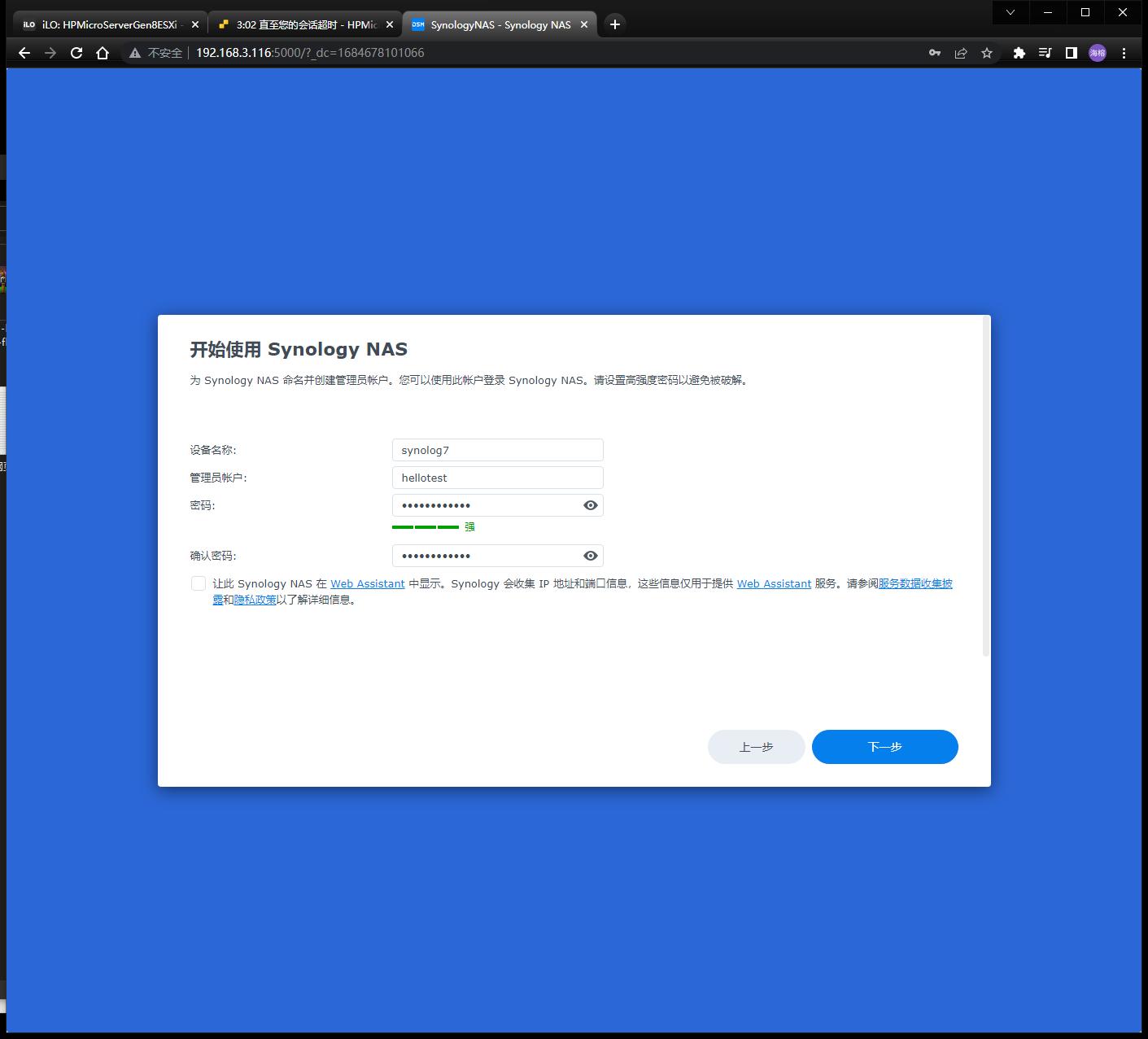
Task: Click the 开始使用 Synology NAS heading
Action: [299, 349]
